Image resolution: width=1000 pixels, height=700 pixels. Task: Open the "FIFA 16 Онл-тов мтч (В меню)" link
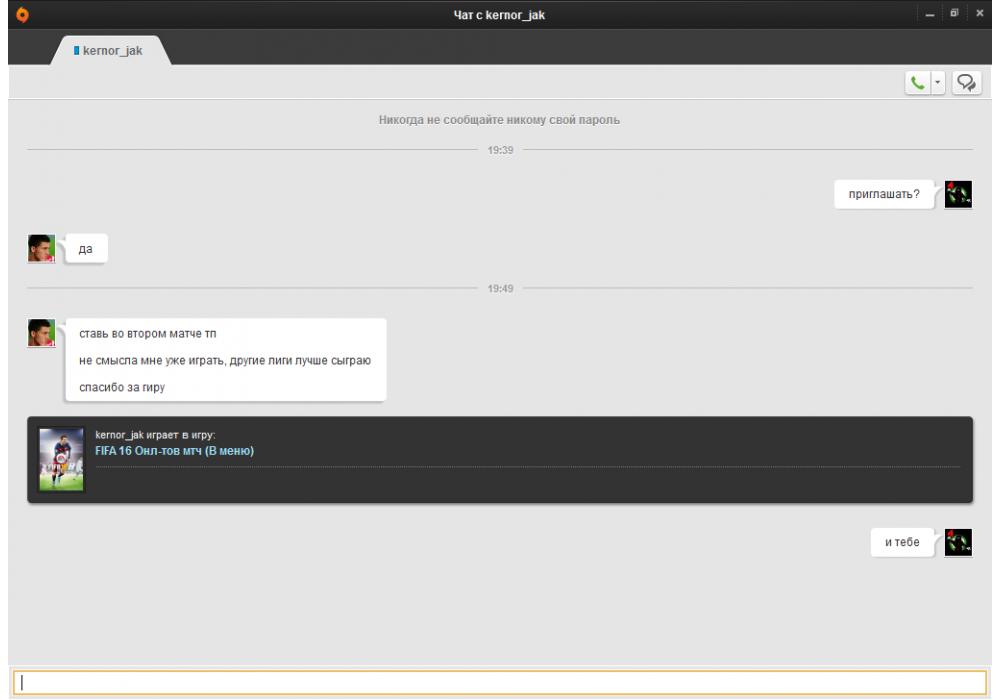click(x=174, y=451)
